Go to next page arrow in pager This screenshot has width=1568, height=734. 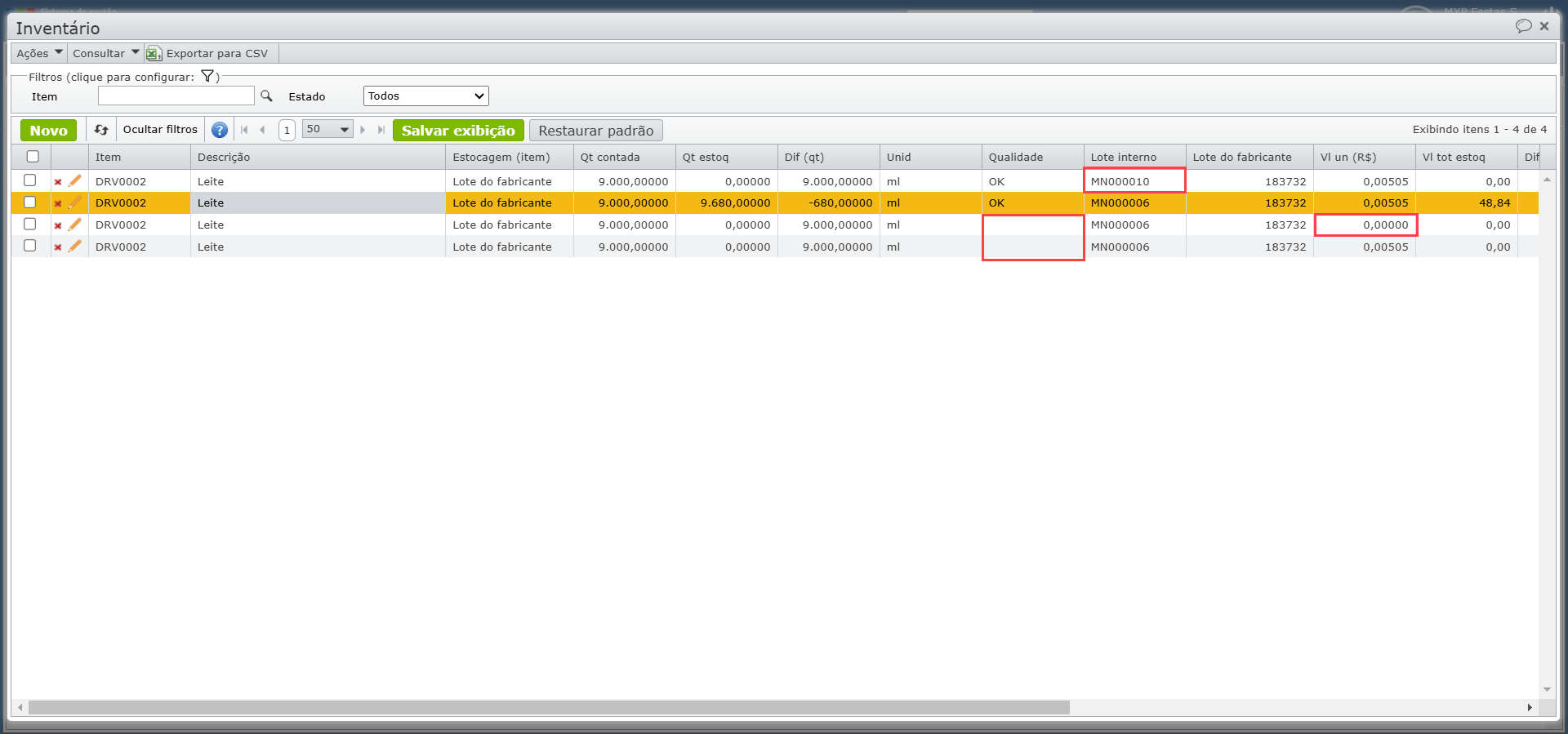tap(363, 130)
